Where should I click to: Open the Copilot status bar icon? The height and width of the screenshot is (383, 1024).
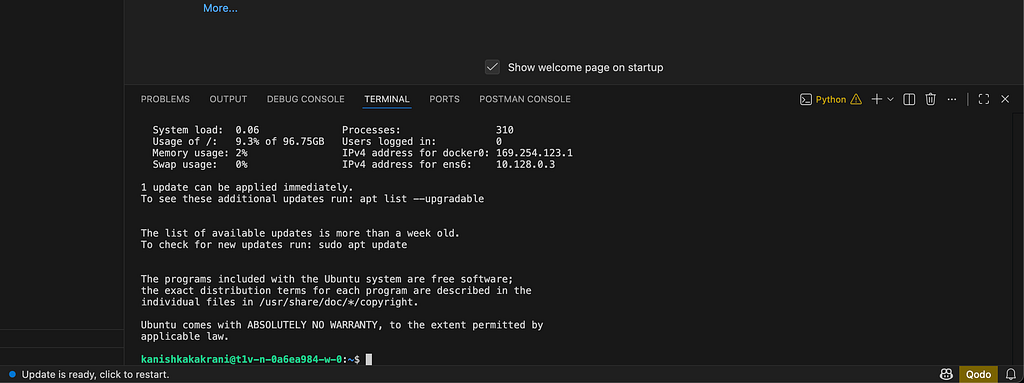coord(946,375)
